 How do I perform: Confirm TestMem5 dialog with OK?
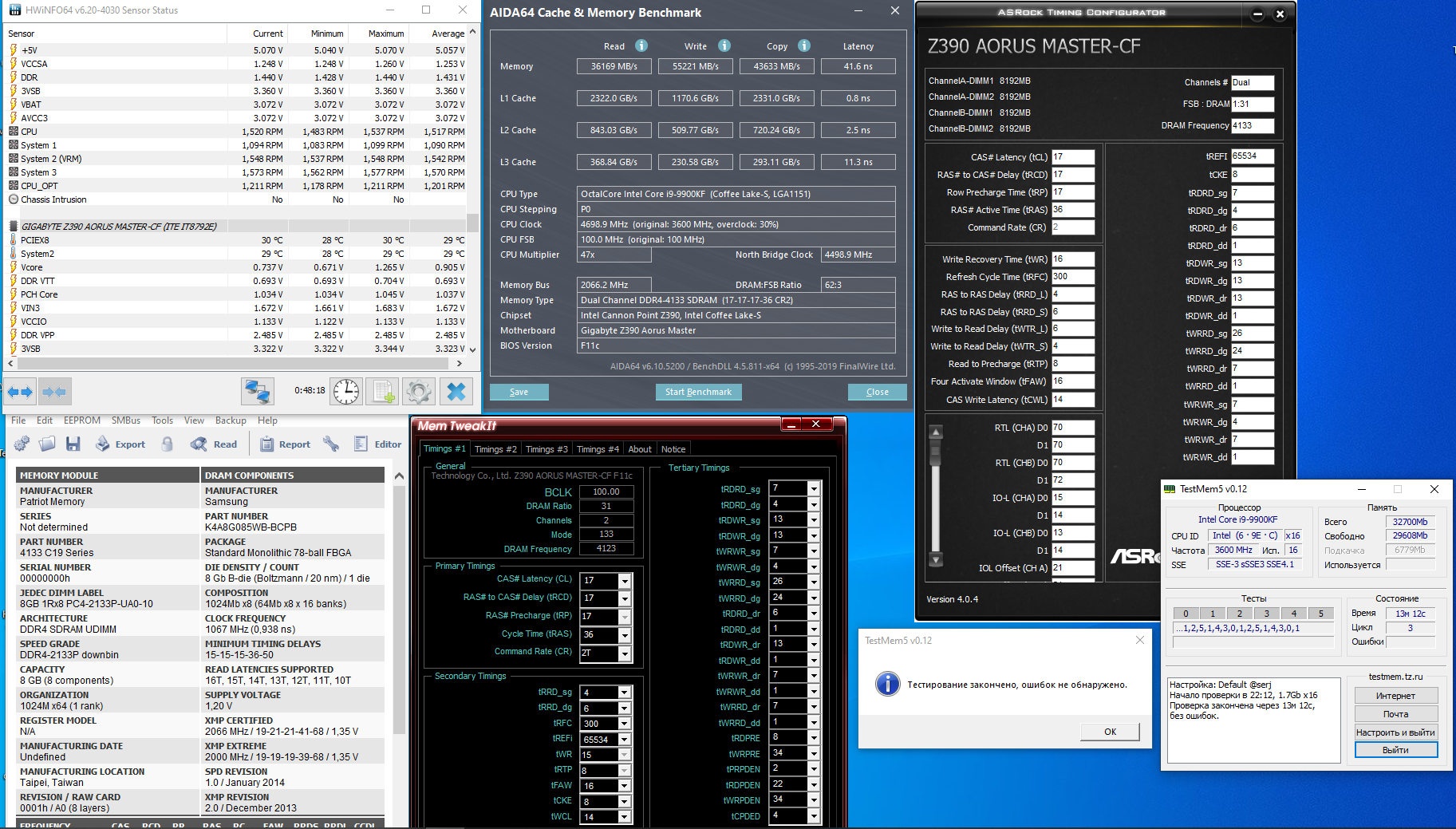(x=1110, y=732)
